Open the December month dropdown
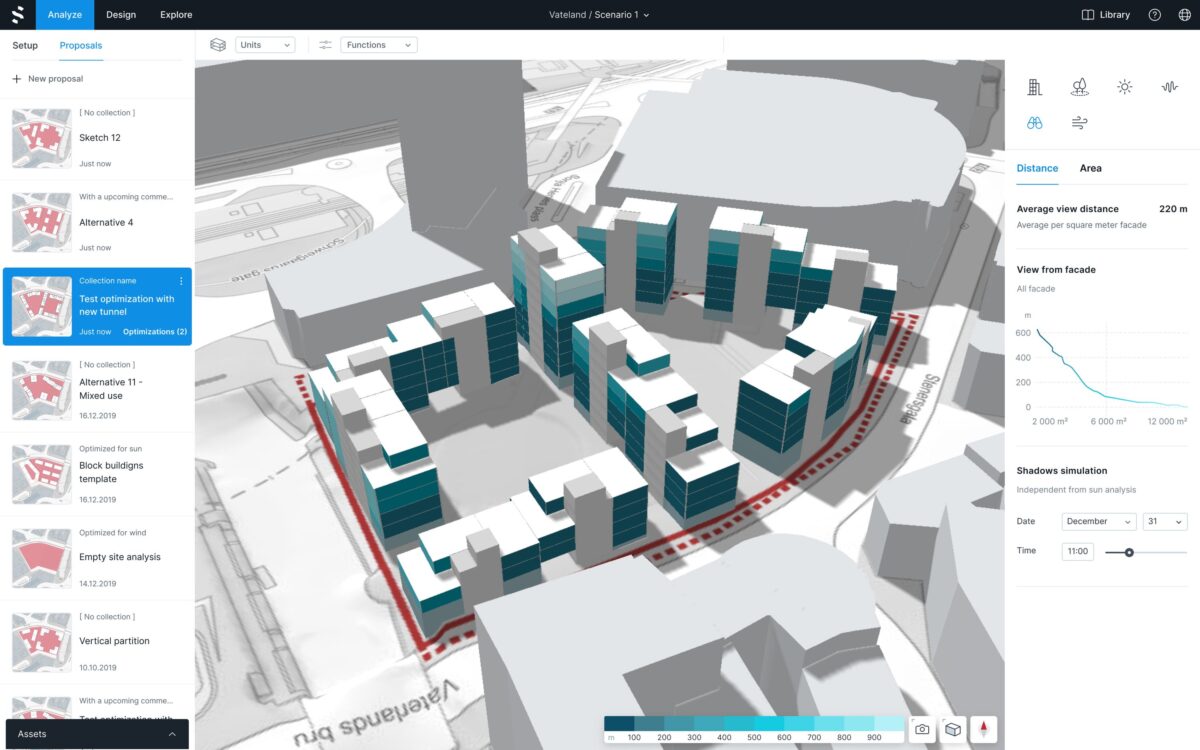The width and height of the screenshot is (1200, 750). [x=1099, y=521]
